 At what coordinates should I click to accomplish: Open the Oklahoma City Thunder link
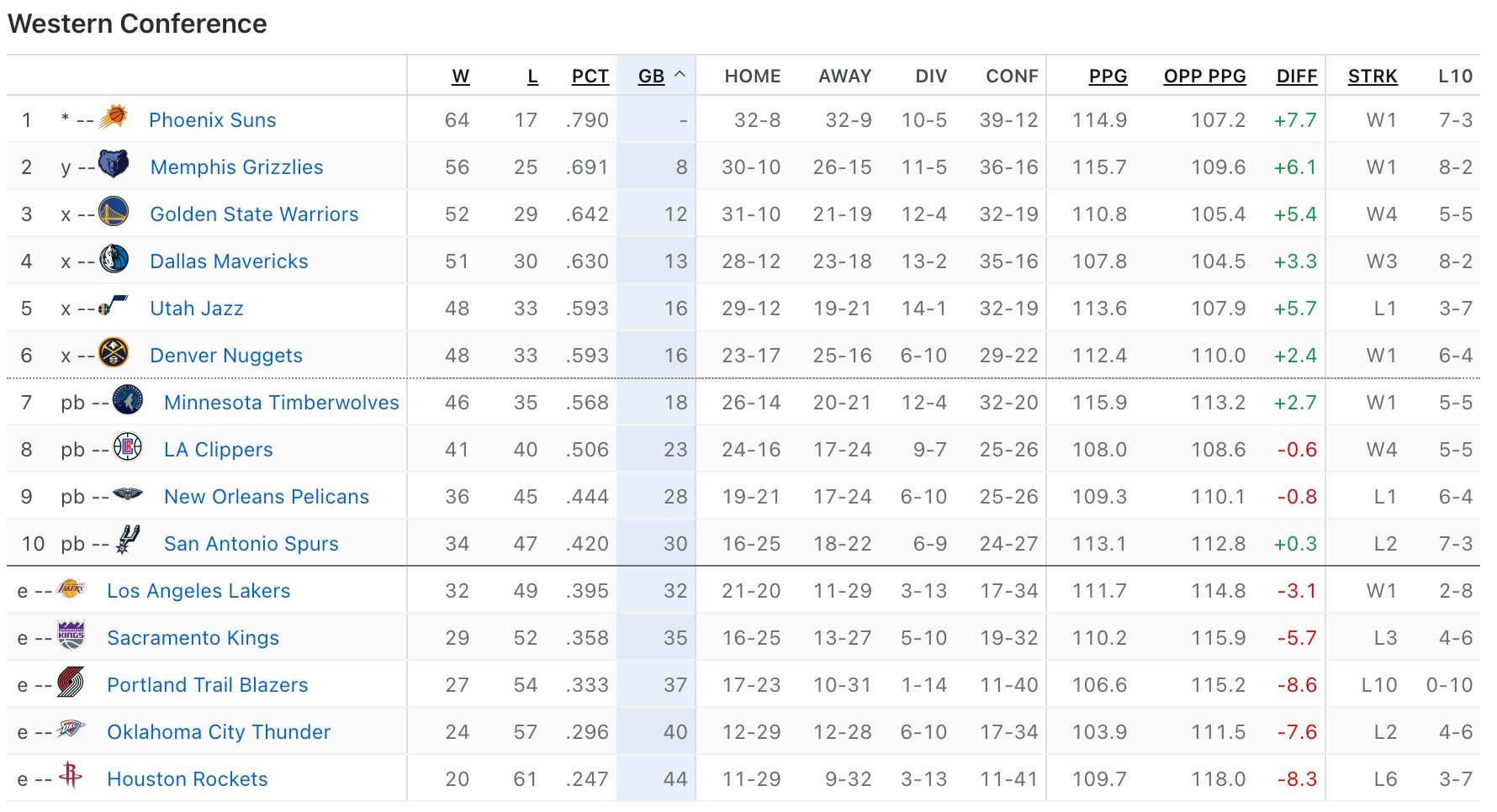pyautogui.click(x=219, y=732)
